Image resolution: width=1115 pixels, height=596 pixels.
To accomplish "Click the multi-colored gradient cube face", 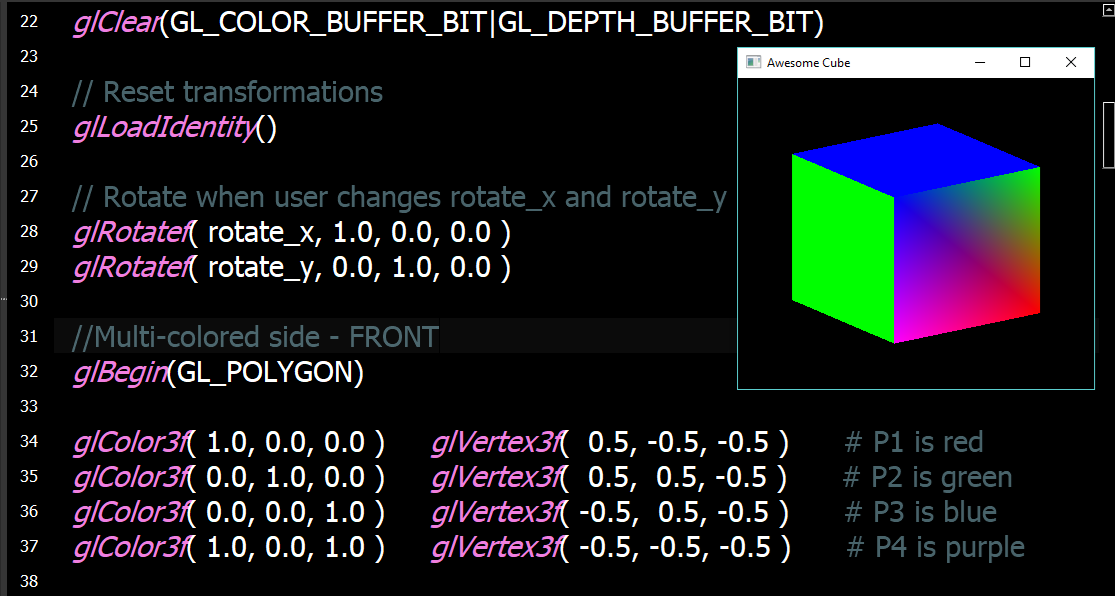I will coord(968,255).
